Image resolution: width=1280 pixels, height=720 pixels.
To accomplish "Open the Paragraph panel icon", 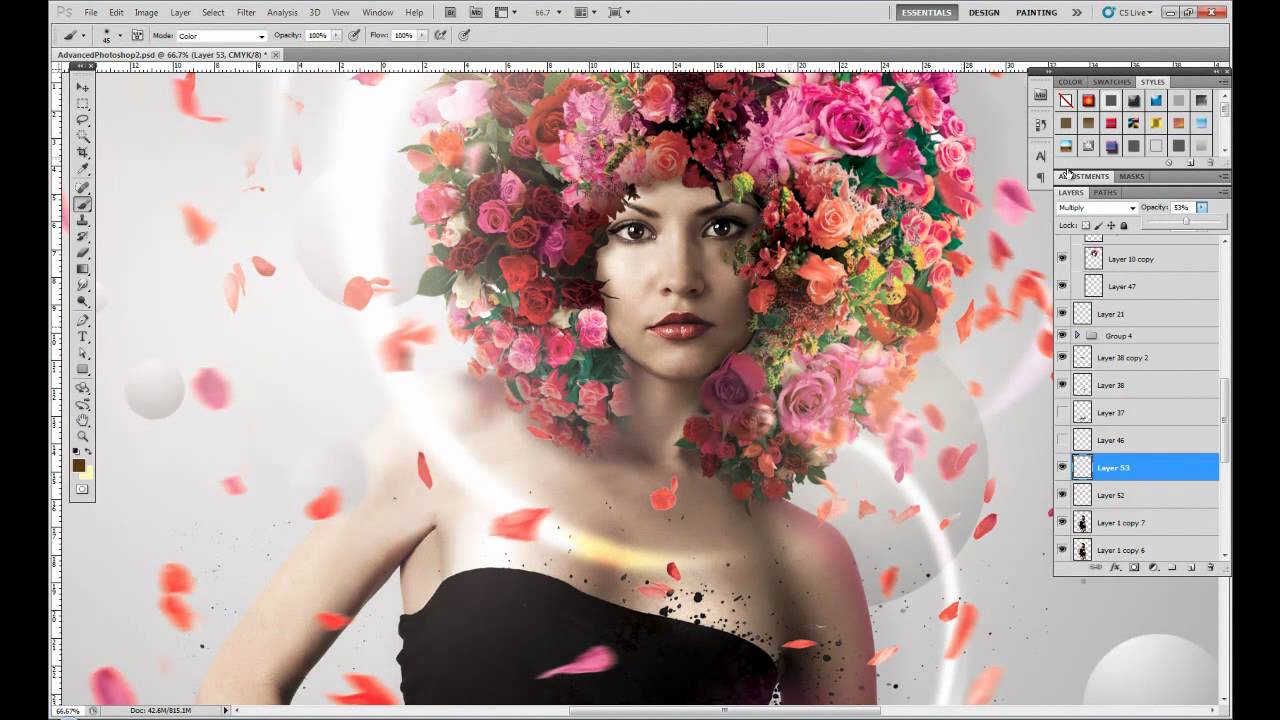I will coord(1040,178).
